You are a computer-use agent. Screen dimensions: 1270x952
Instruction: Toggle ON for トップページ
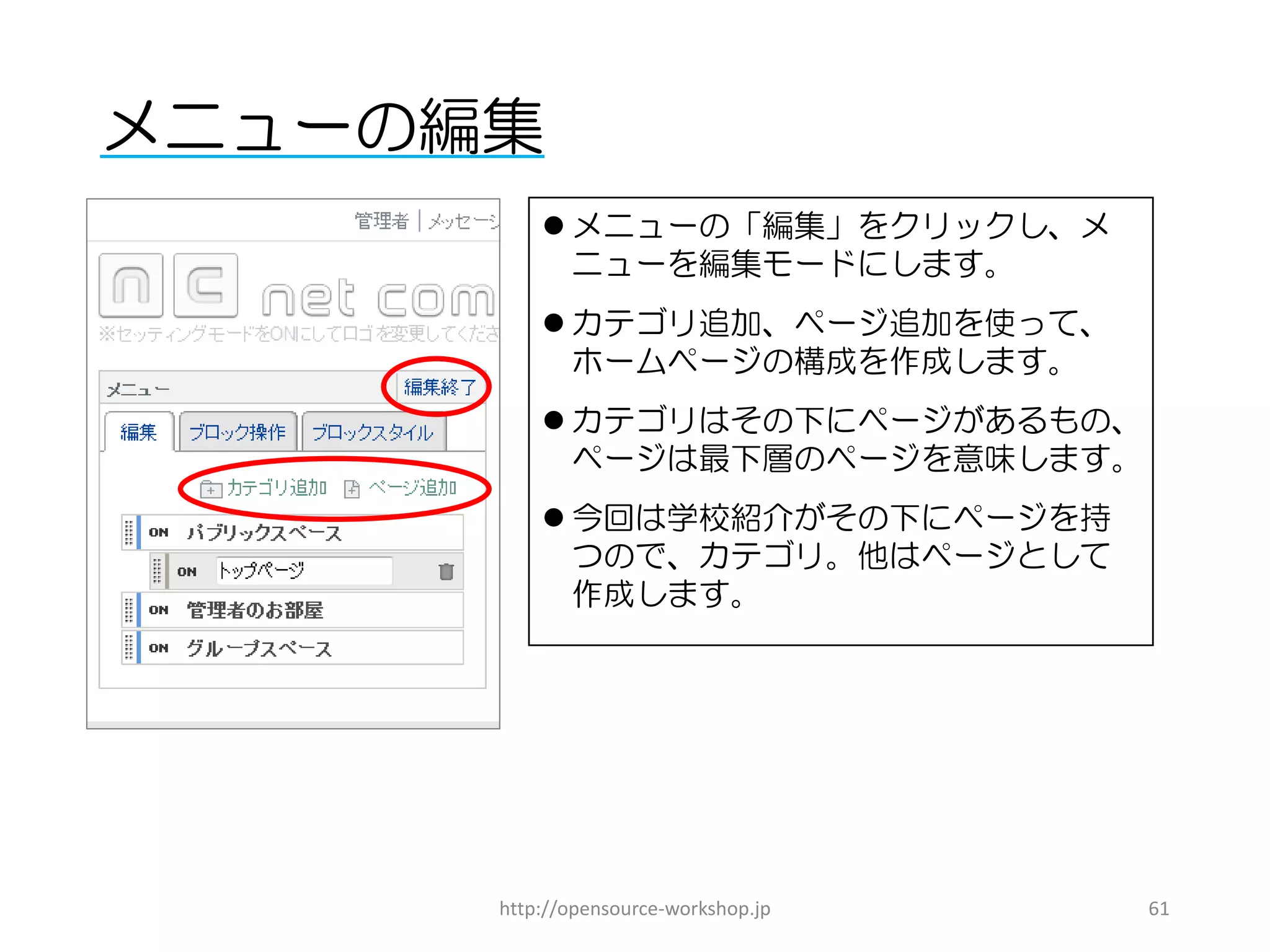coord(187,571)
